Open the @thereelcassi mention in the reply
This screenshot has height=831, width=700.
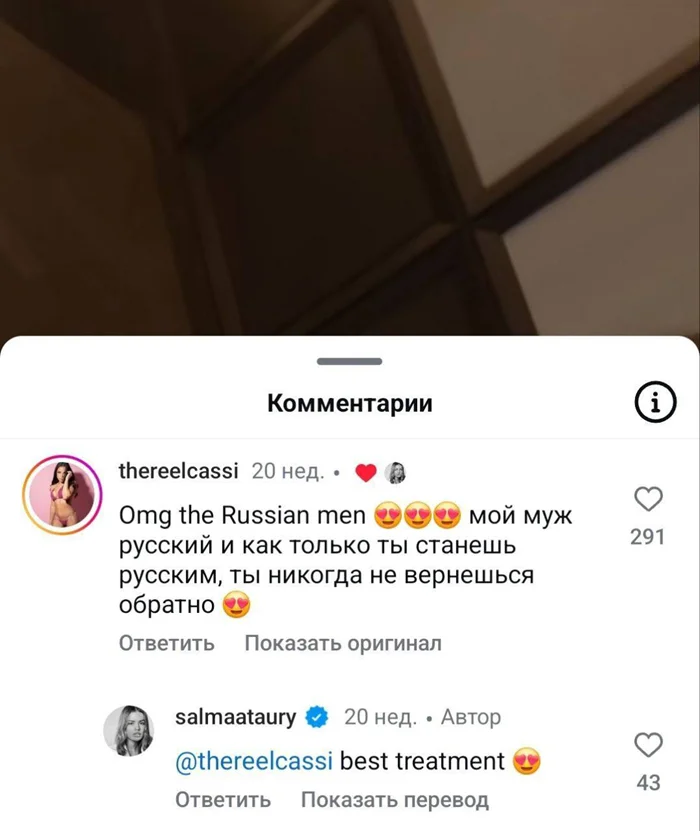coord(254,761)
